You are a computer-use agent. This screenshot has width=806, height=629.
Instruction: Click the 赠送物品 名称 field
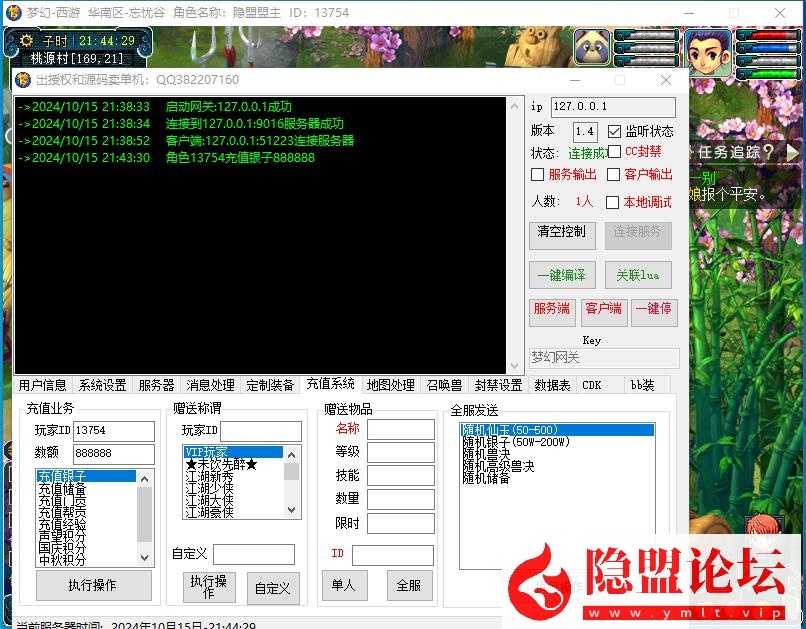(400, 429)
